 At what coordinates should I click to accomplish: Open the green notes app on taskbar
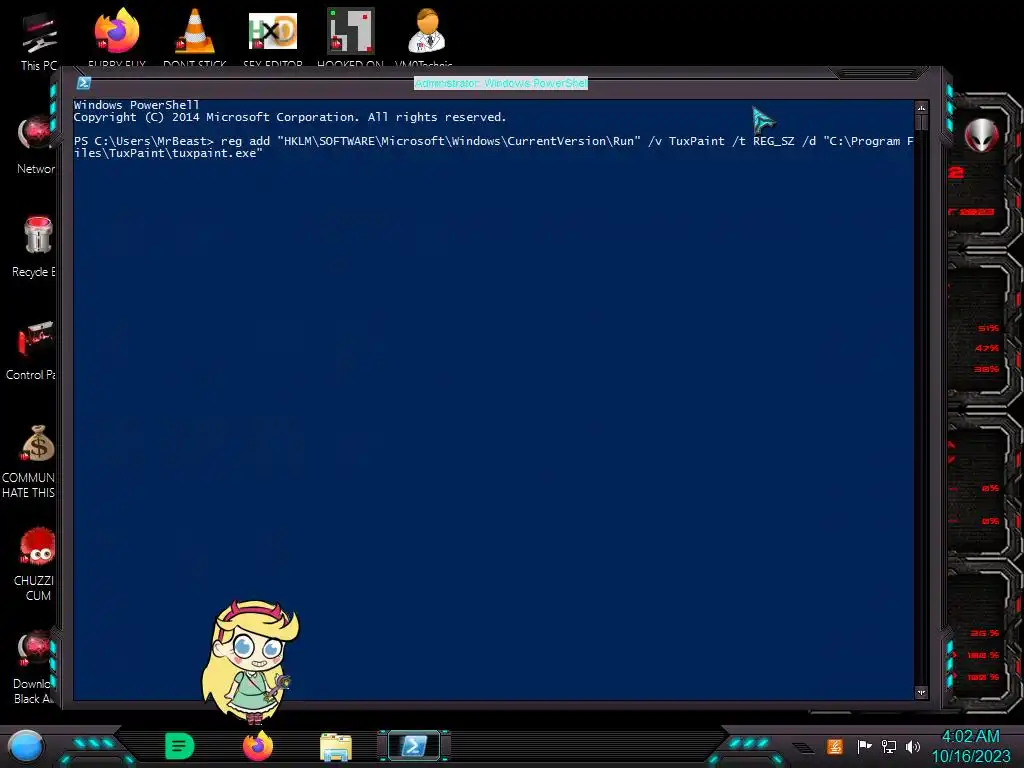180,746
